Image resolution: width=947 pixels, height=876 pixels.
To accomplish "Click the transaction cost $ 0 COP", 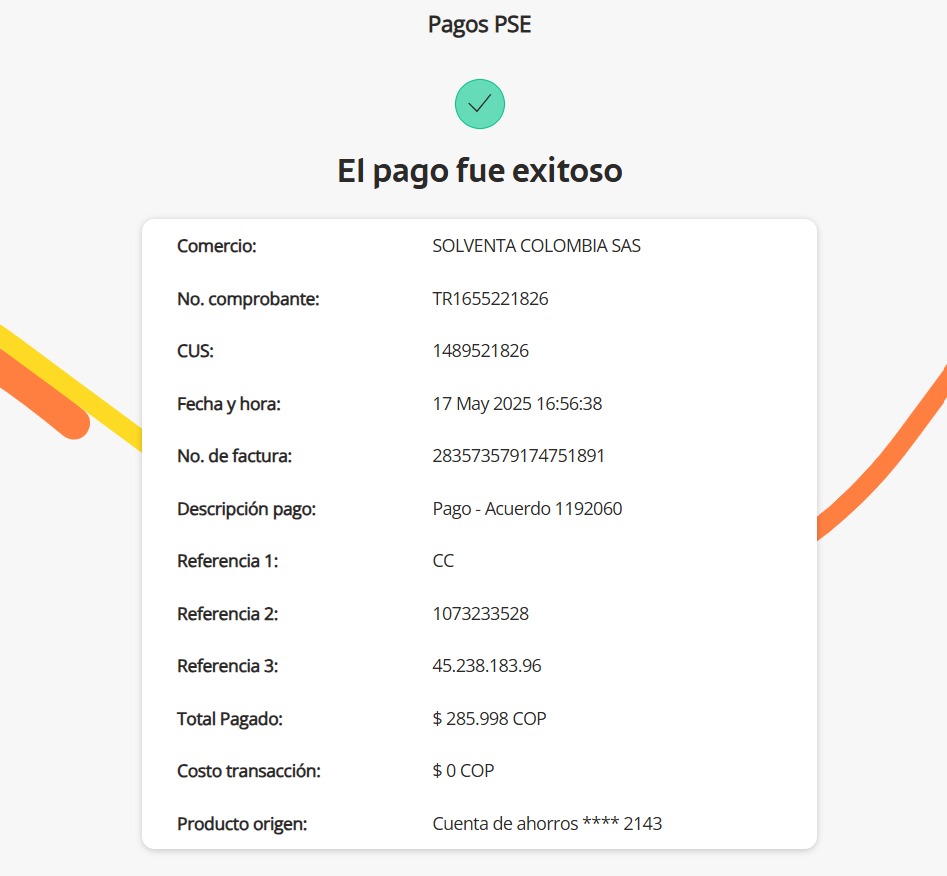I will pos(463,771).
